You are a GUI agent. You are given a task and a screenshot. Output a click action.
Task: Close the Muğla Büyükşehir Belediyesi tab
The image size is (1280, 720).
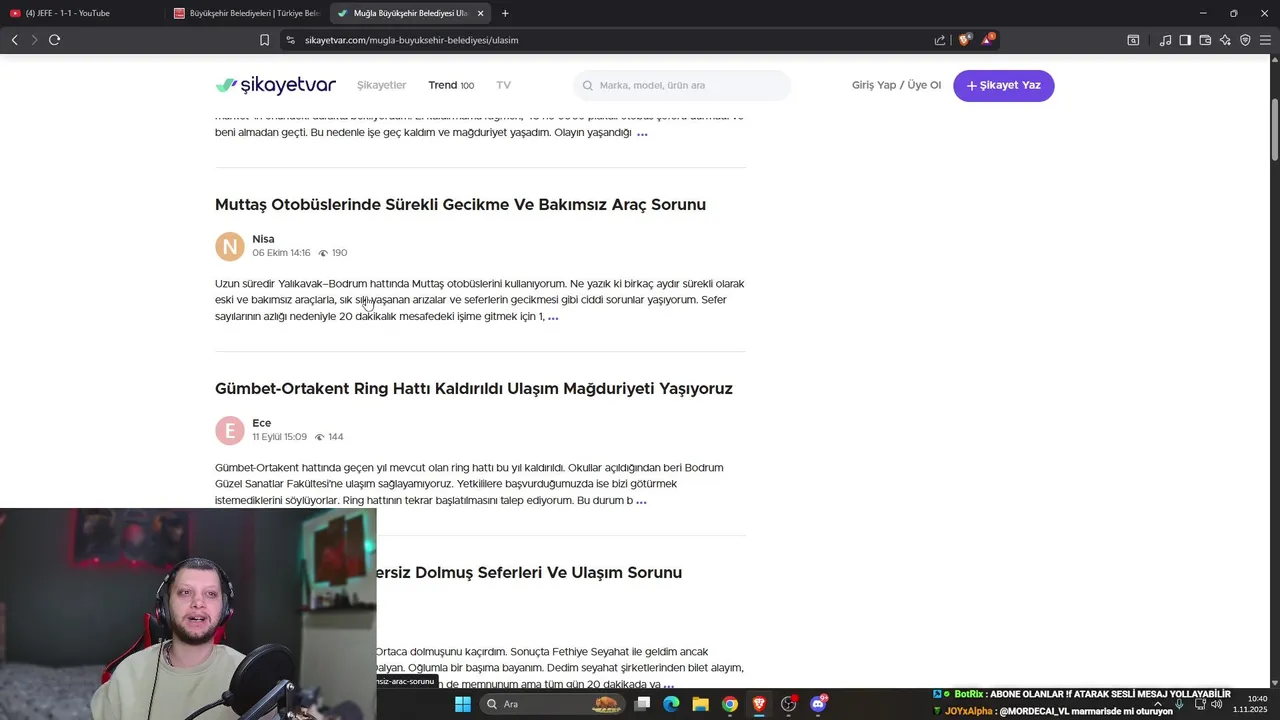481,13
